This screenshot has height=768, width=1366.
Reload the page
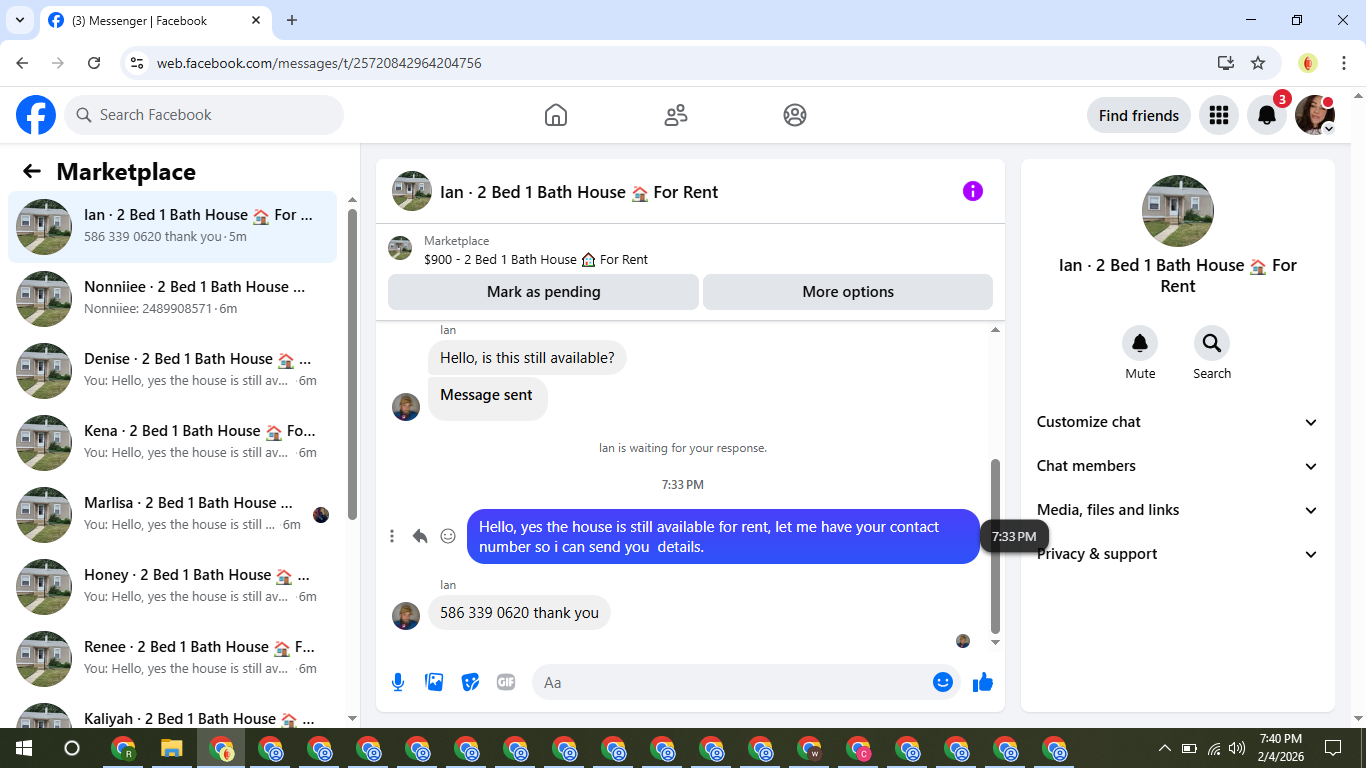(94, 63)
